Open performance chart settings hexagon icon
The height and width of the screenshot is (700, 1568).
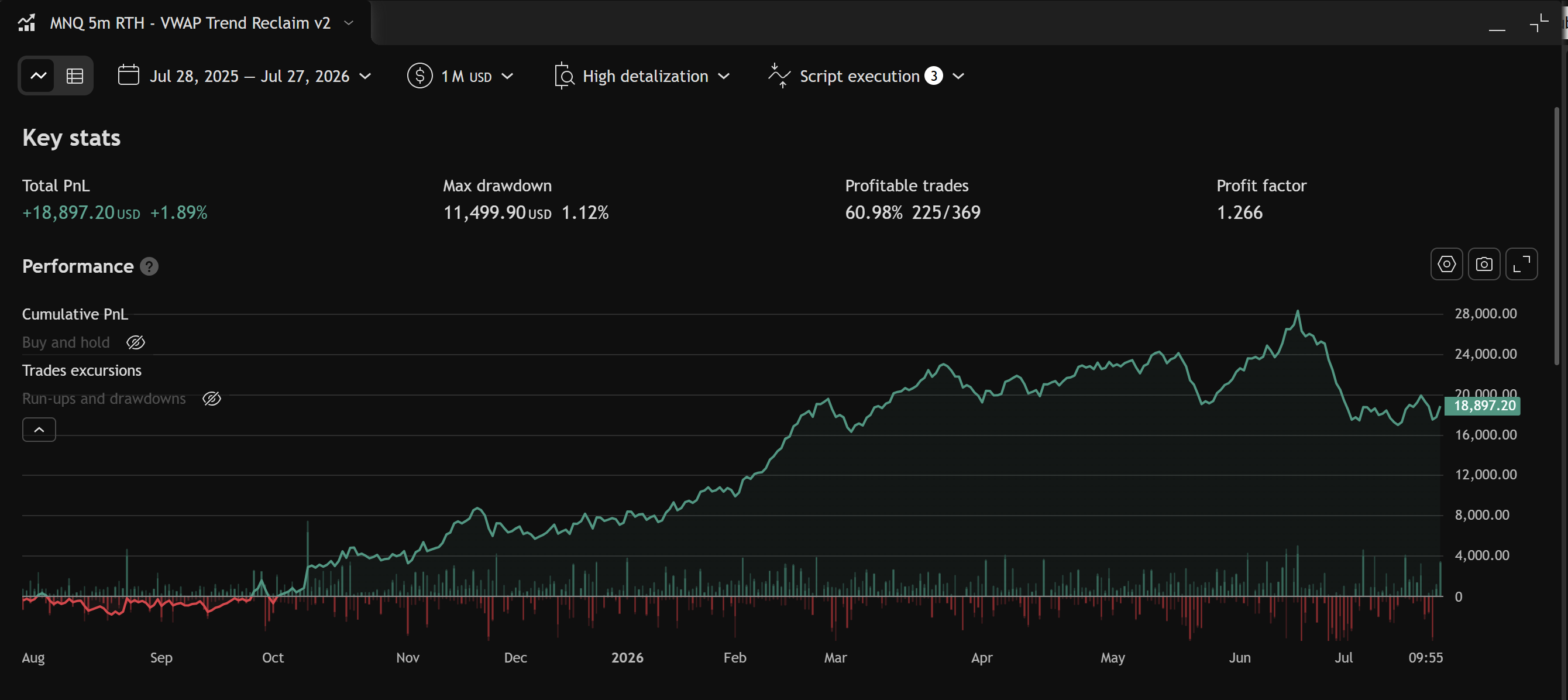pos(1446,264)
